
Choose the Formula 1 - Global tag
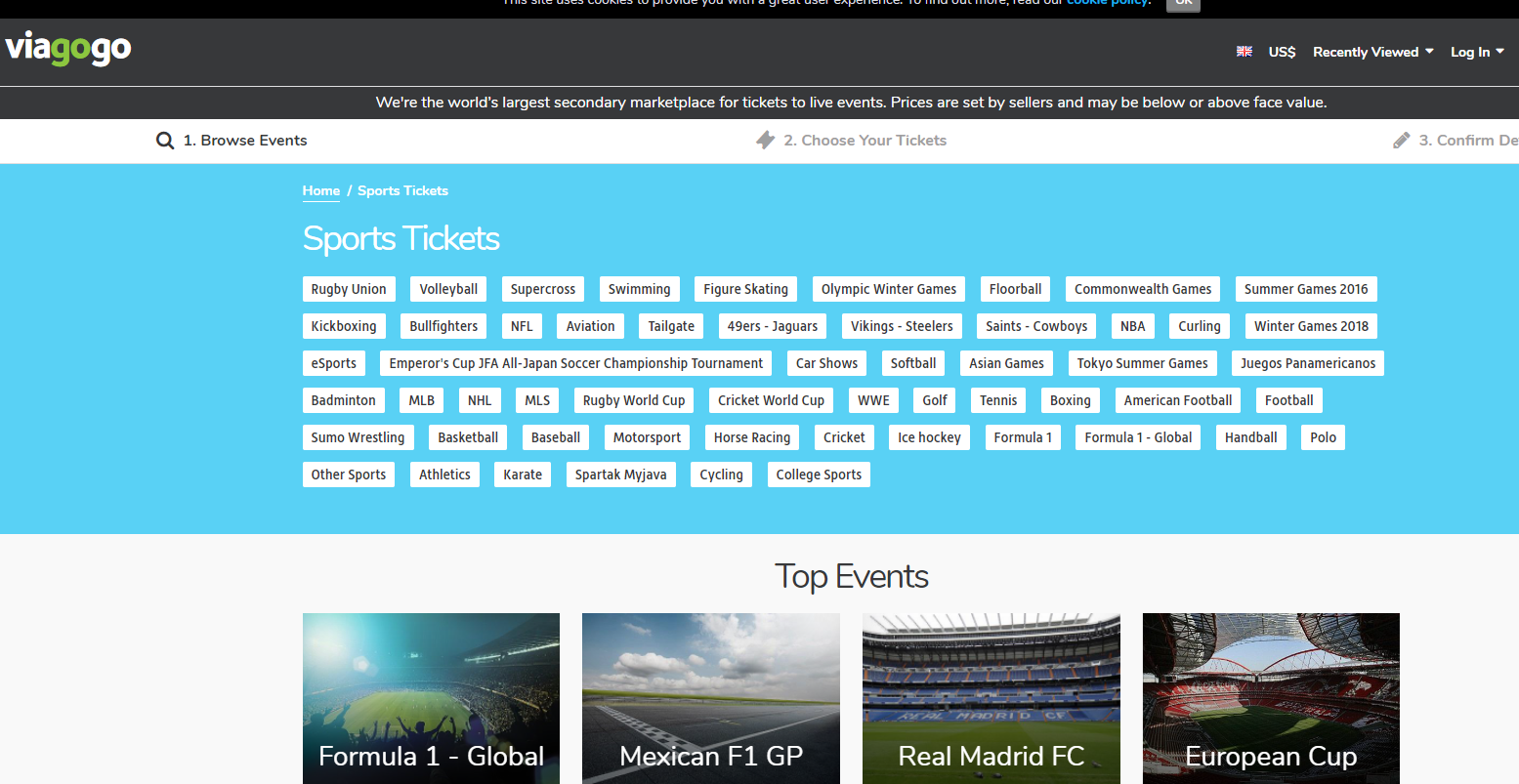pos(1138,437)
